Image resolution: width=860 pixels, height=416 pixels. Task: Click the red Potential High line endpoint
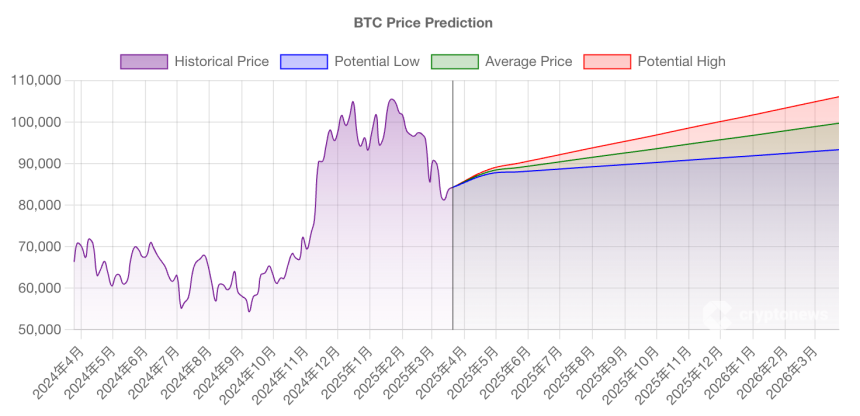(838, 97)
